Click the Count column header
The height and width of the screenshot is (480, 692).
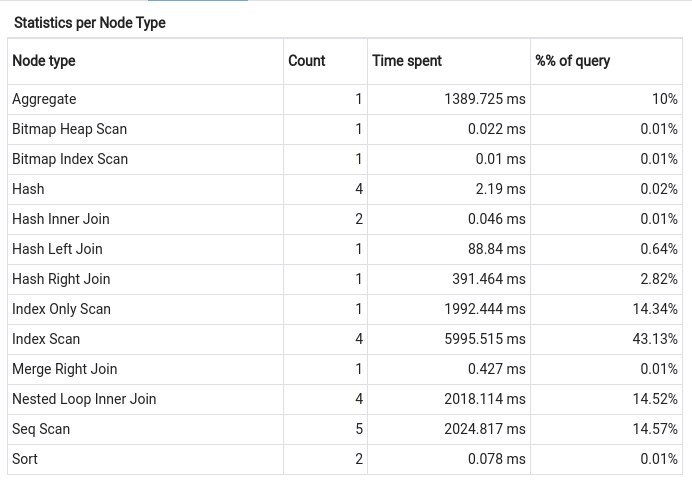(x=306, y=61)
